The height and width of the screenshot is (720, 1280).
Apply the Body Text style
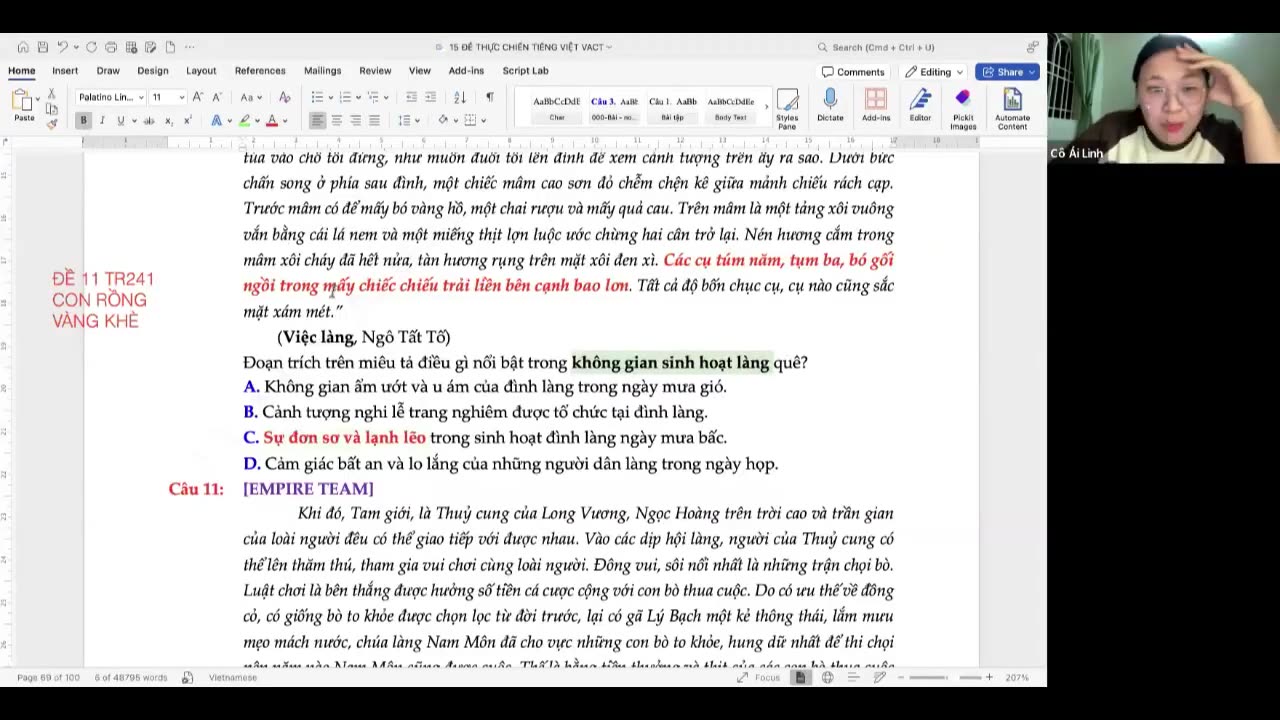(731, 108)
